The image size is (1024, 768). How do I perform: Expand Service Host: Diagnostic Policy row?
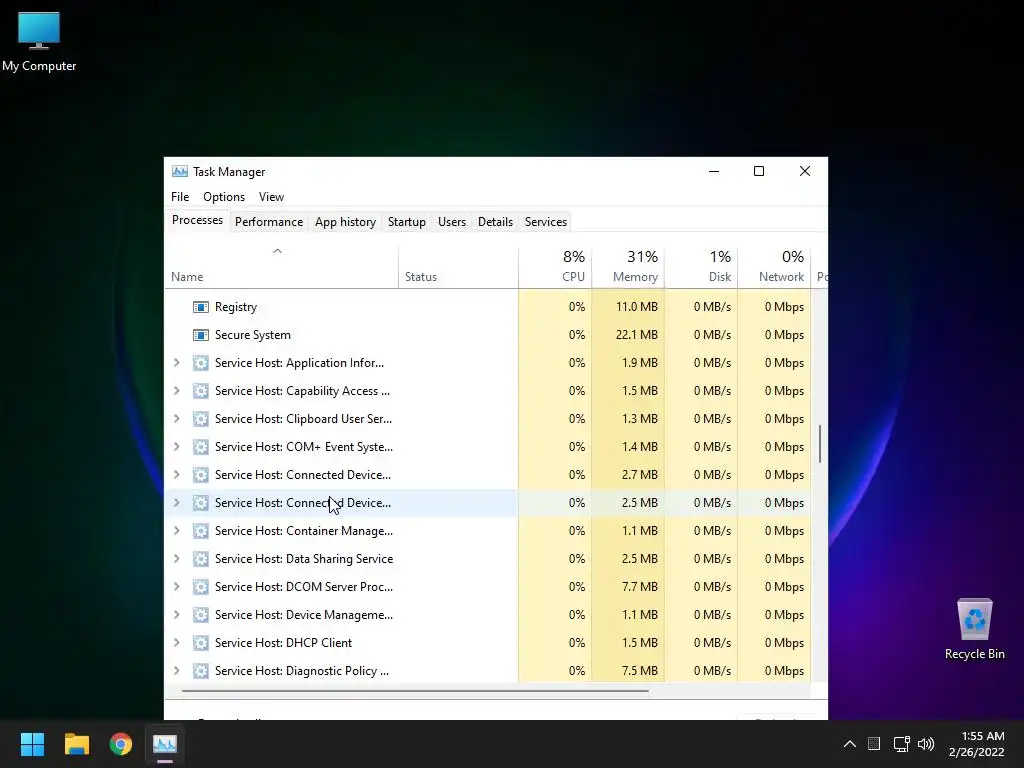pos(176,671)
